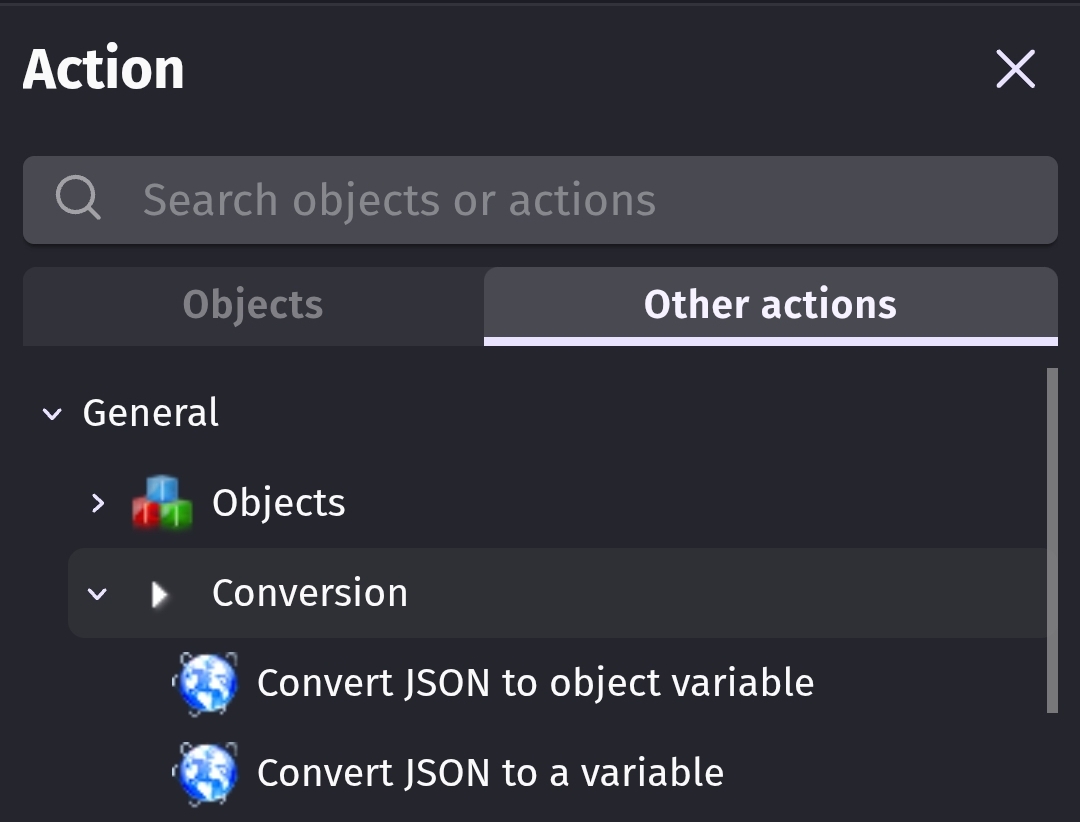Click the Conversion triangle icon
1080x822 pixels.
click(x=159, y=595)
